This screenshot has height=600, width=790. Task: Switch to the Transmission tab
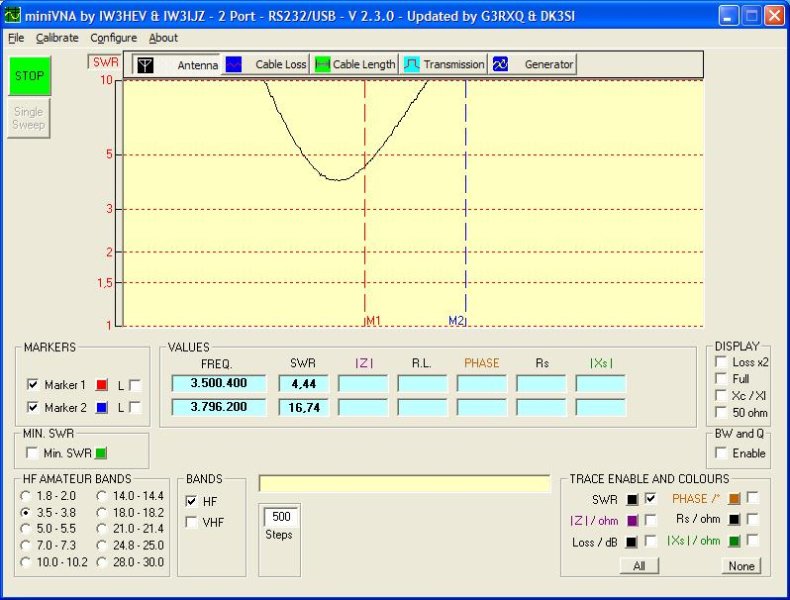coord(444,64)
